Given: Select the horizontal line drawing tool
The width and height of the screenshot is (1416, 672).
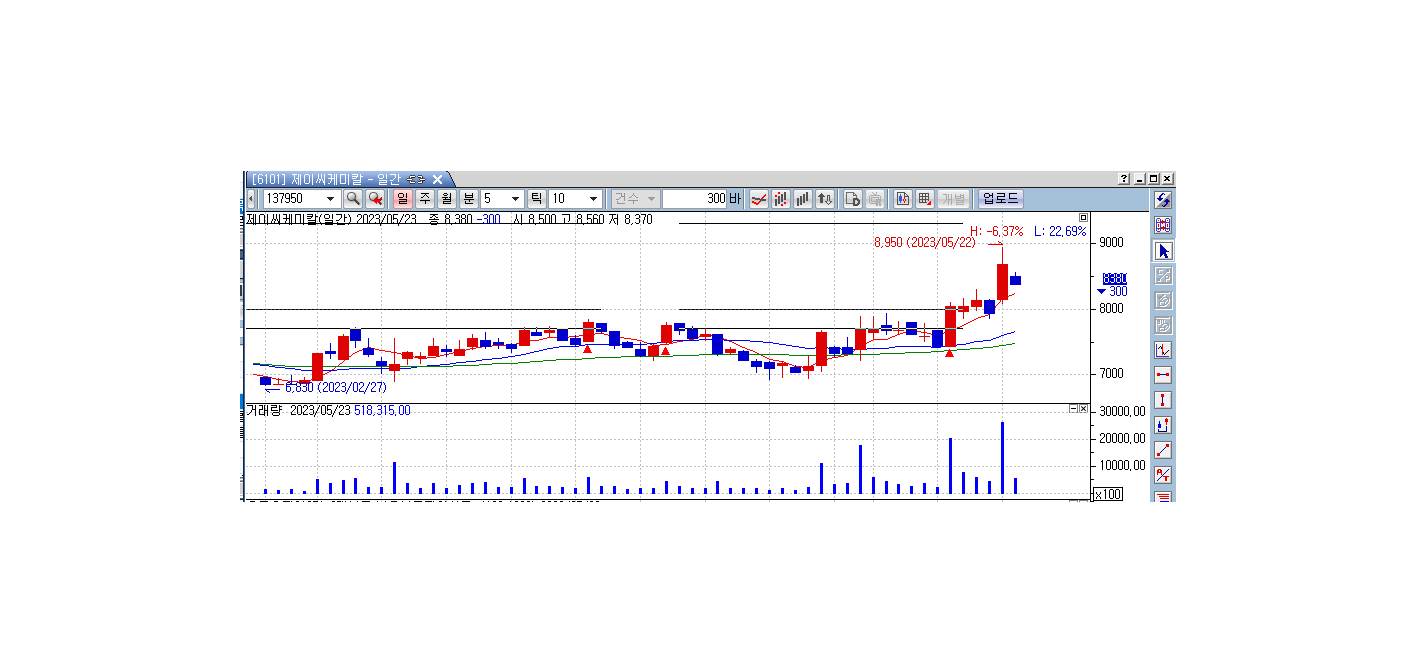Looking at the screenshot, I should pos(1163,375).
